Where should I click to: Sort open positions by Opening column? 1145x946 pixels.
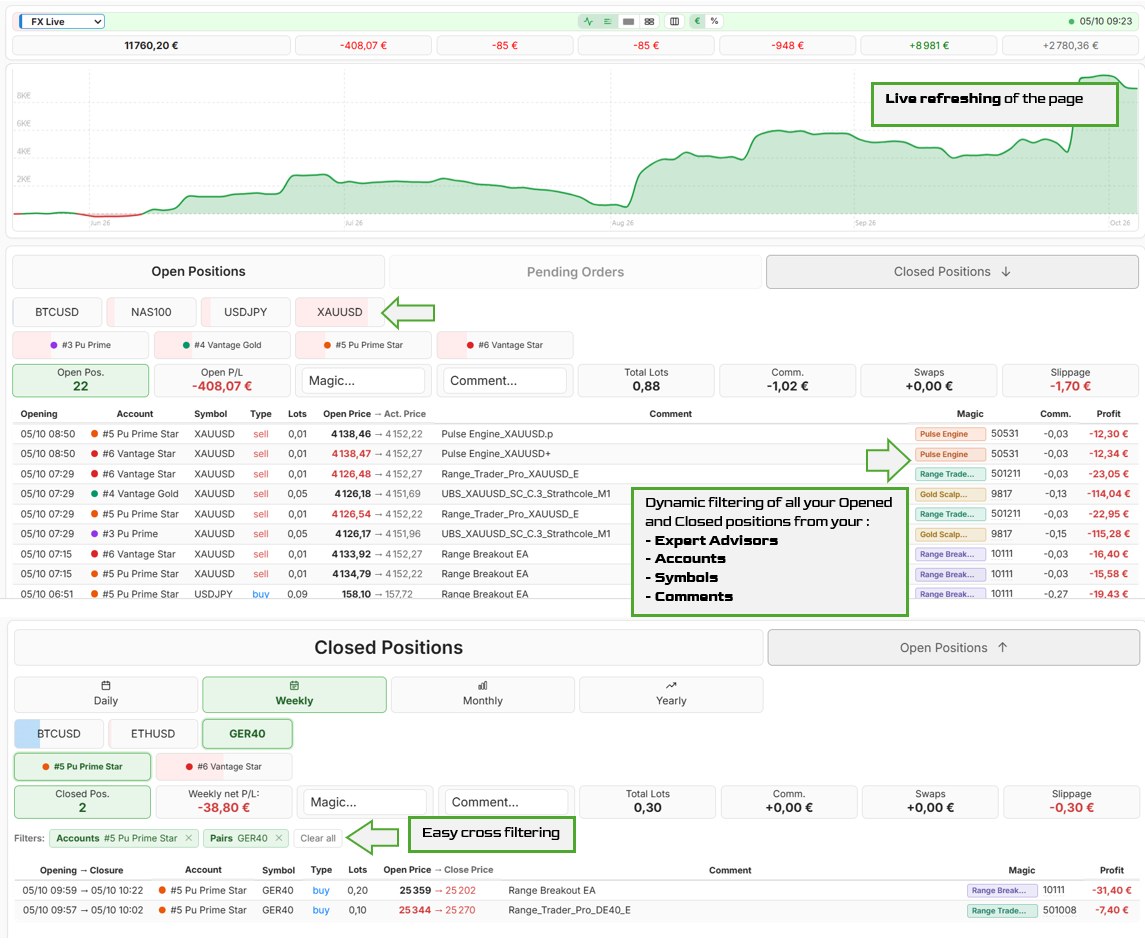tap(39, 413)
